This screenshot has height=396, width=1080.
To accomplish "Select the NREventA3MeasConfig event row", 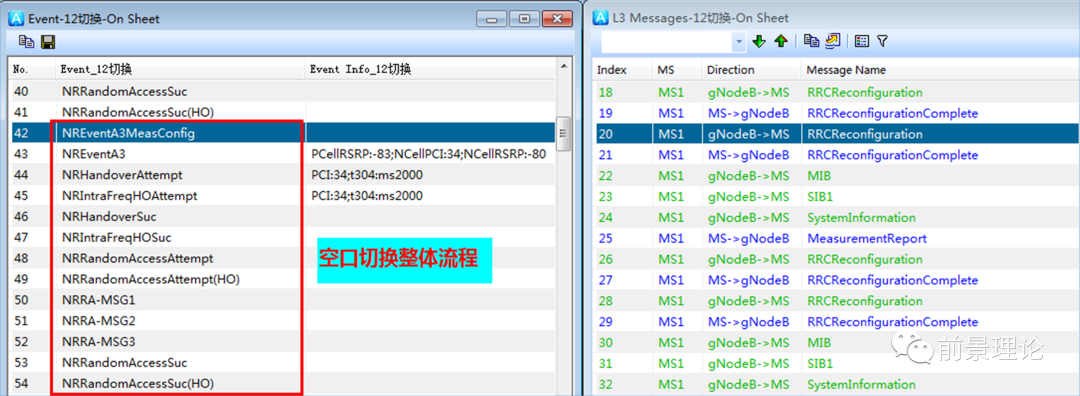I will click(x=282, y=133).
